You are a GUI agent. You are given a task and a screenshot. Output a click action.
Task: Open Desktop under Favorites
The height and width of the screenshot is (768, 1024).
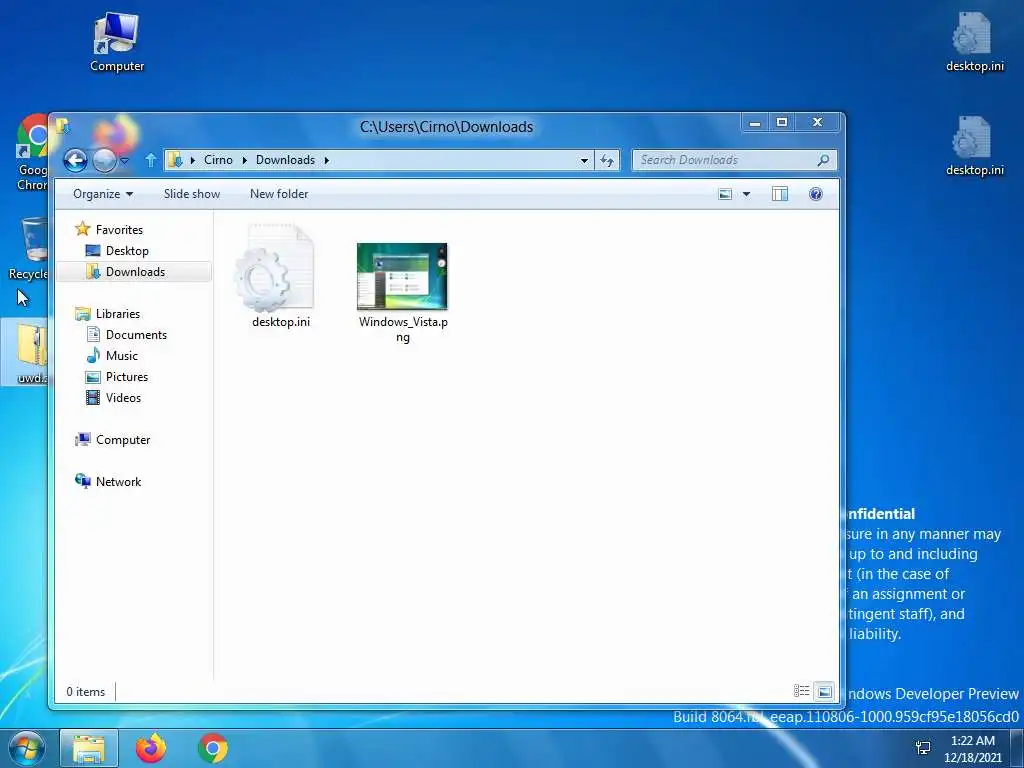127,251
